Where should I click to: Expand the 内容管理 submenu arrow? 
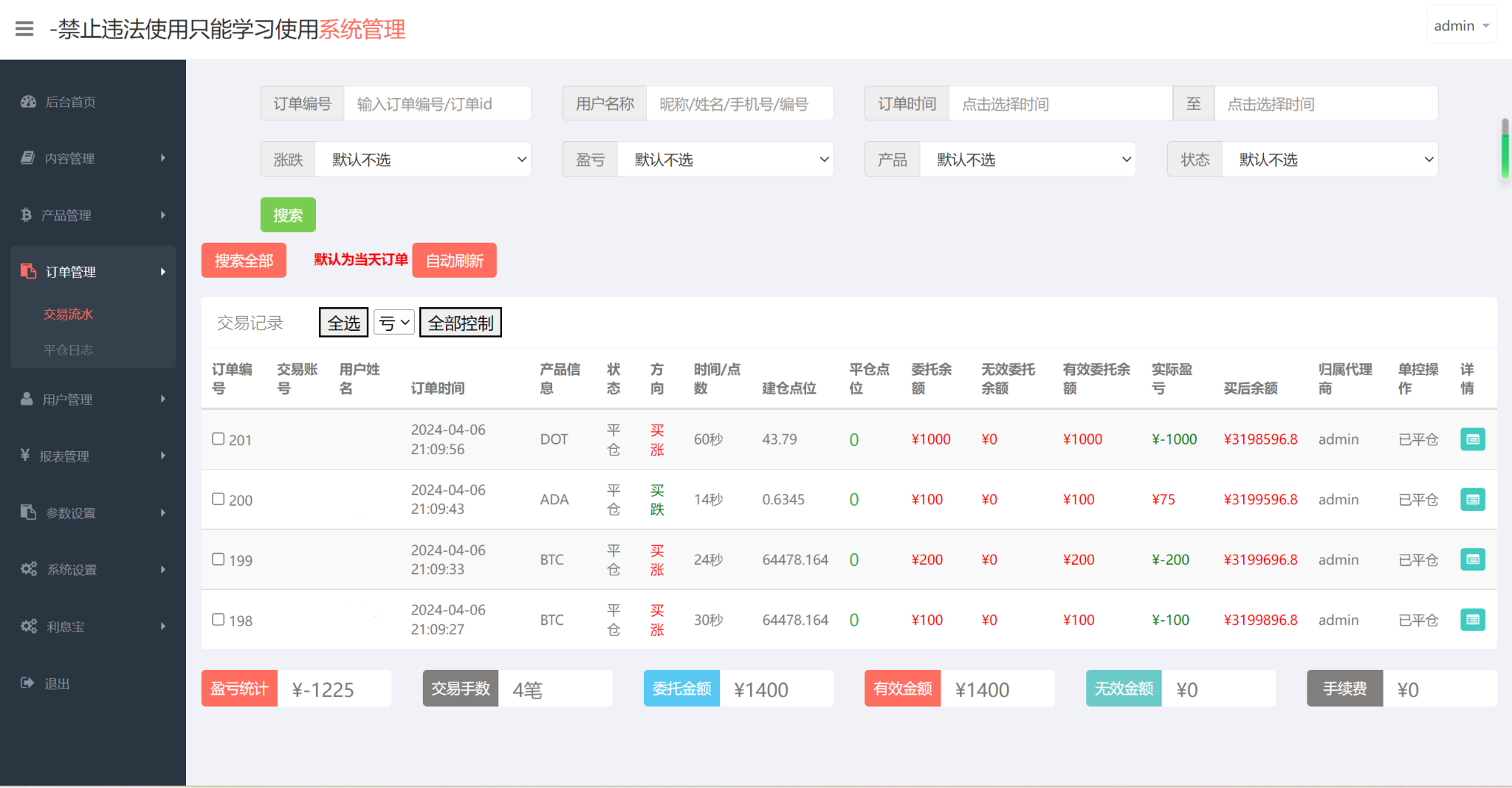(163, 158)
